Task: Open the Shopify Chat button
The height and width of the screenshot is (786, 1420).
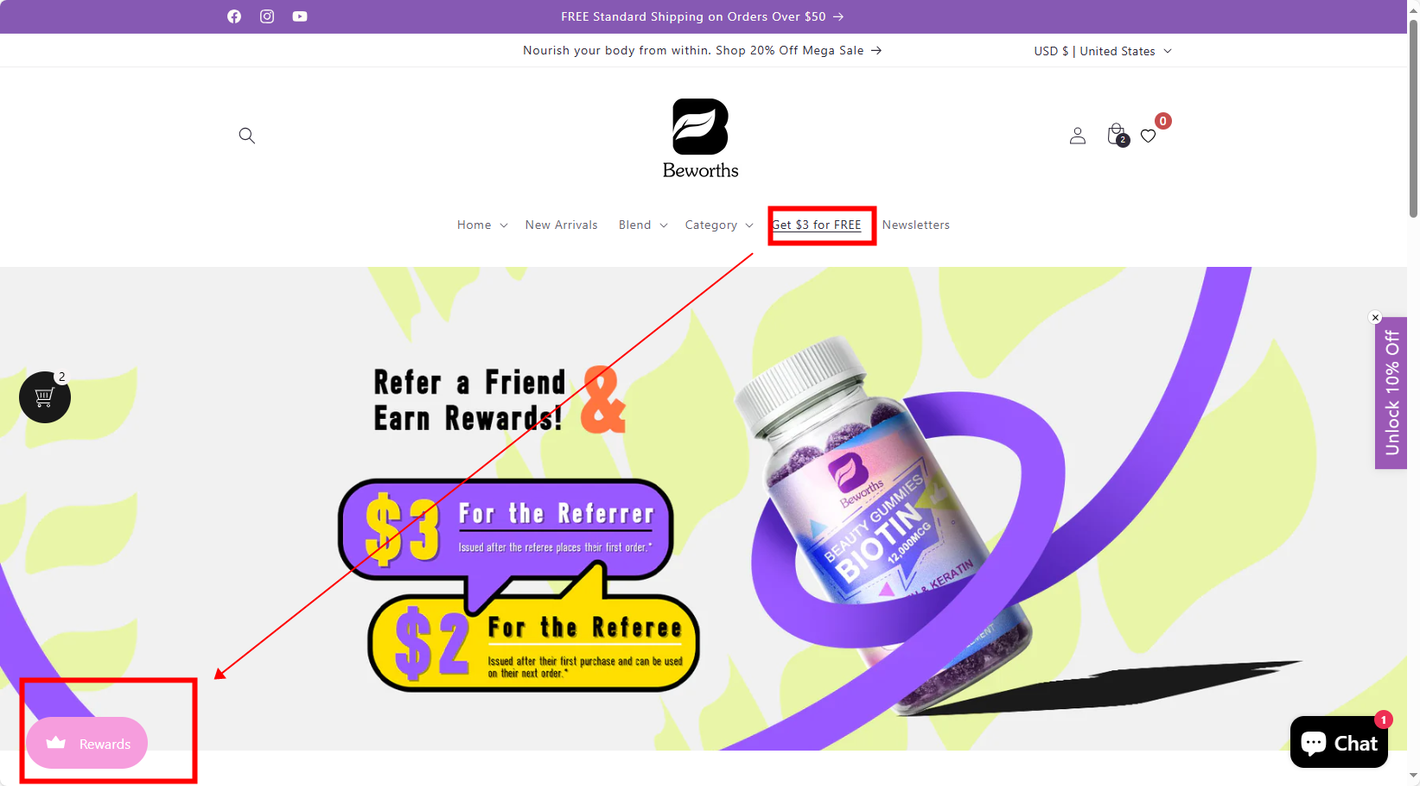Action: coord(1339,743)
